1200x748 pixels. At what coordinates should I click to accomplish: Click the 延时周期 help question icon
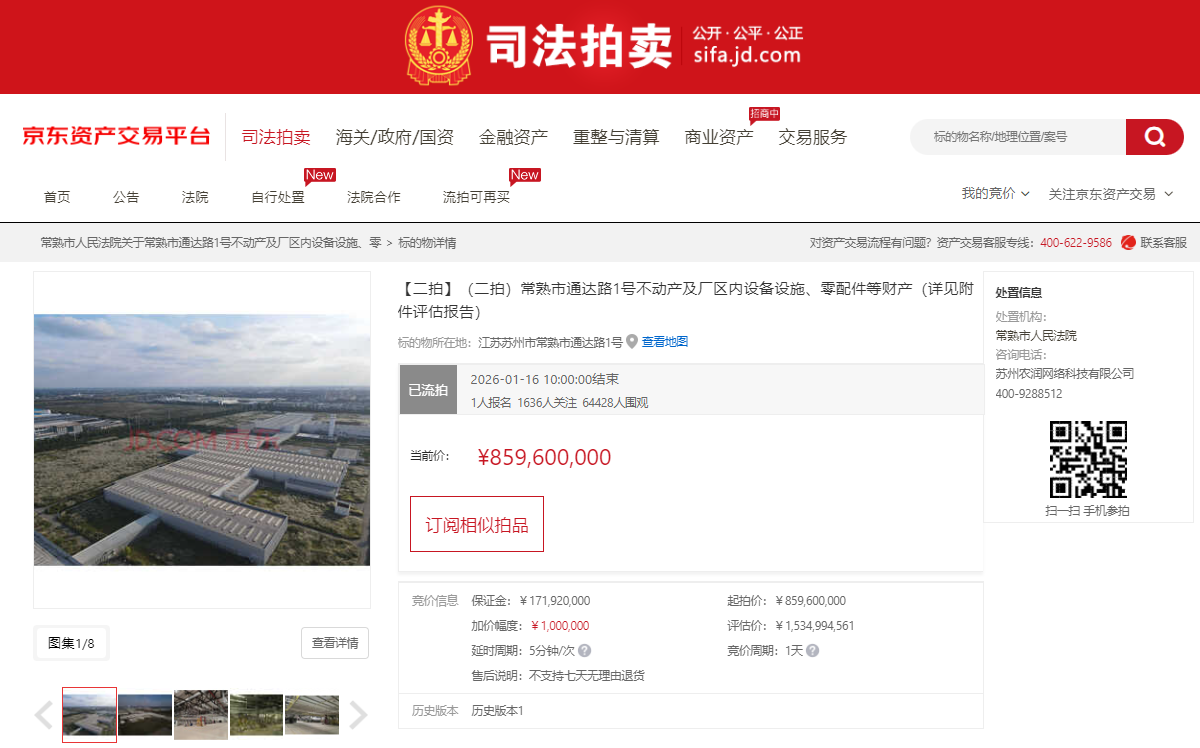click(584, 651)
